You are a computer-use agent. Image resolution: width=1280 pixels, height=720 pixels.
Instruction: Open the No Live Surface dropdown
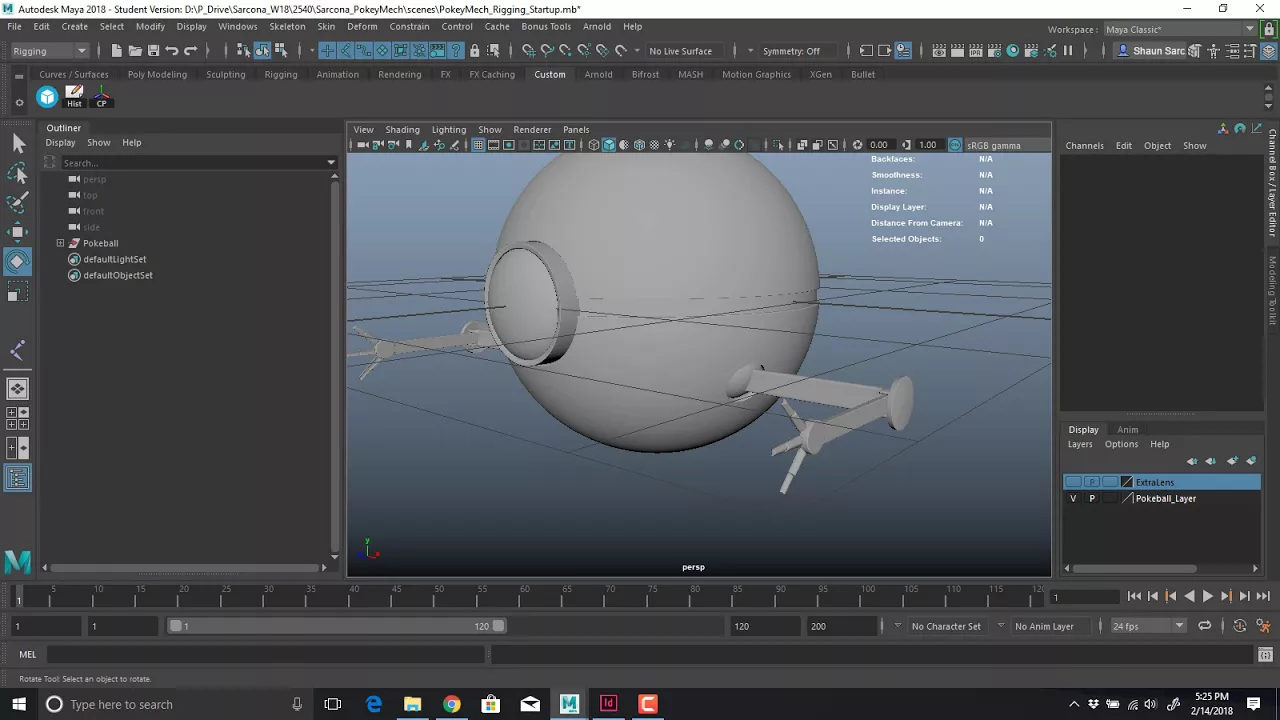686,51
